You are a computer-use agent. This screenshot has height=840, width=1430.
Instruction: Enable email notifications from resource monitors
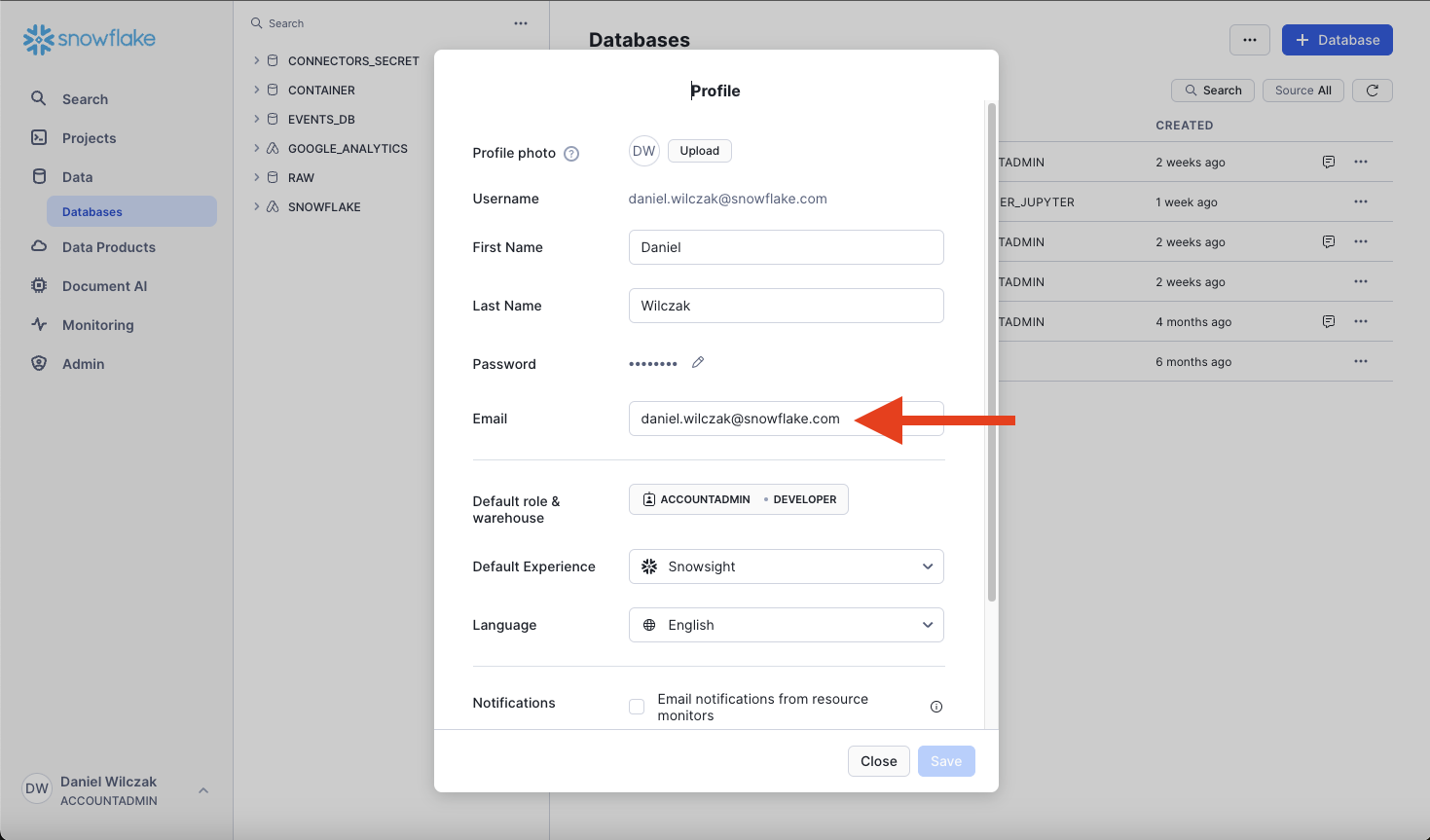pos(637,707)
